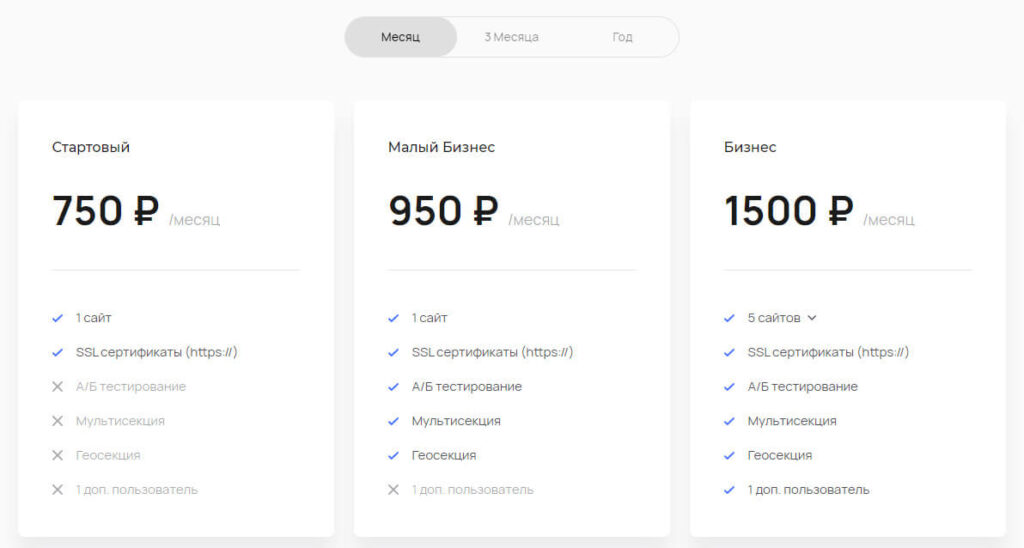1024x548 pixels.
Task: Click the 950 ₽ price in Малый Бизнес
Action: [x=442, y=211]
